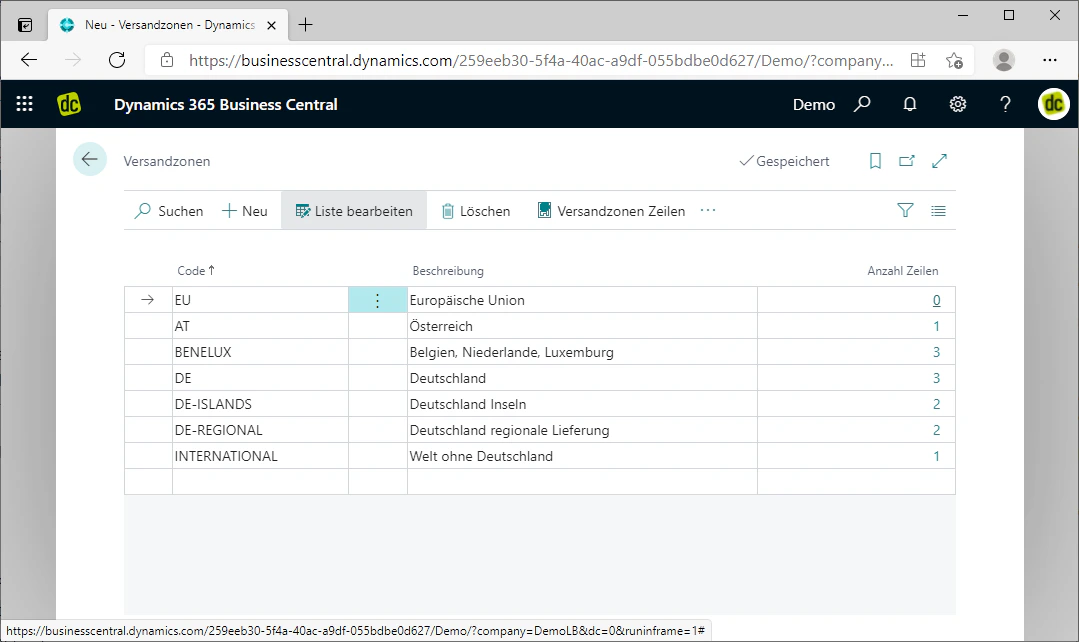
Task: Open the browser profile icon
Action: coord(1004,60)
